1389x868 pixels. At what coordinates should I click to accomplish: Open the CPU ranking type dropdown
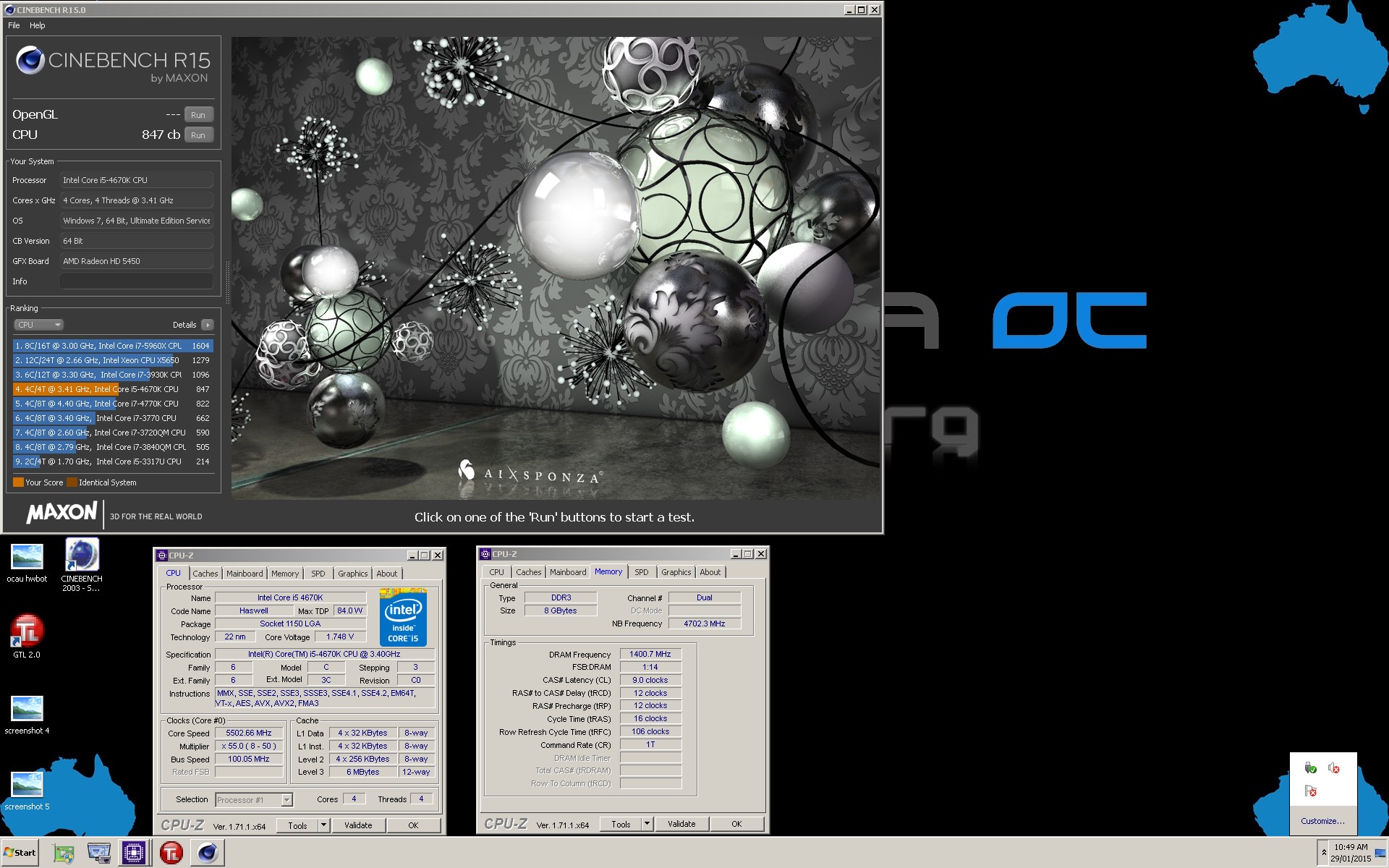click(x=39, y=325)
